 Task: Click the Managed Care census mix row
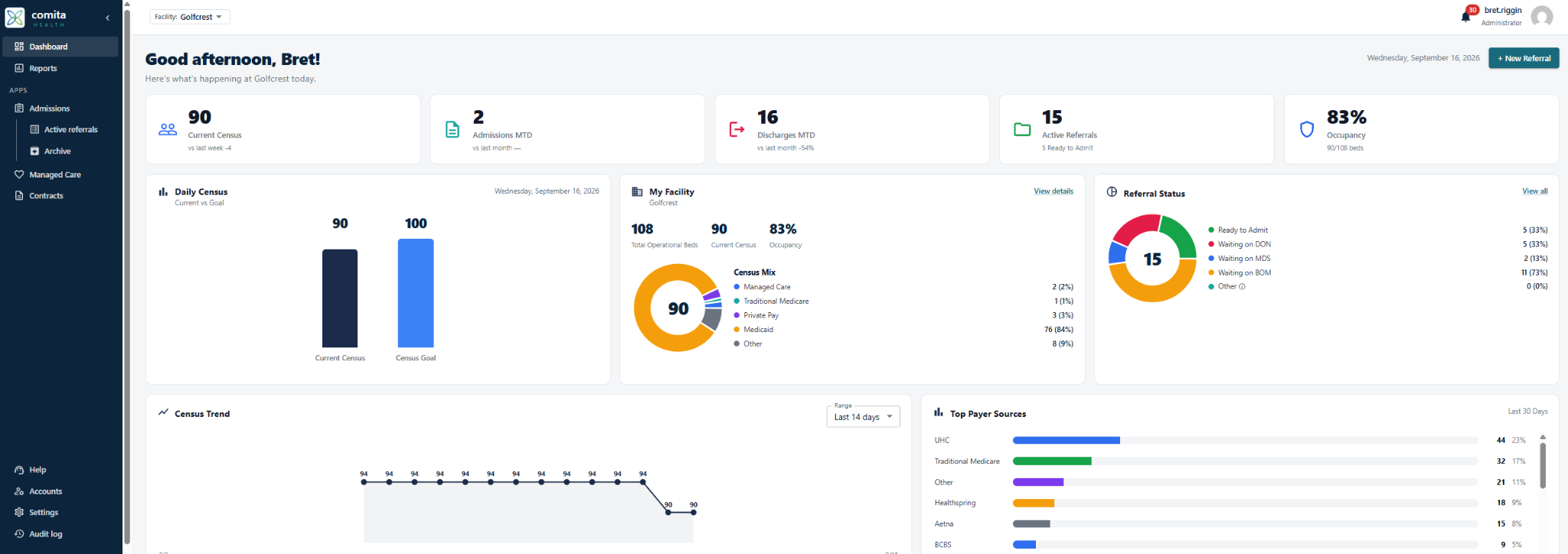[x=903, y=287]
